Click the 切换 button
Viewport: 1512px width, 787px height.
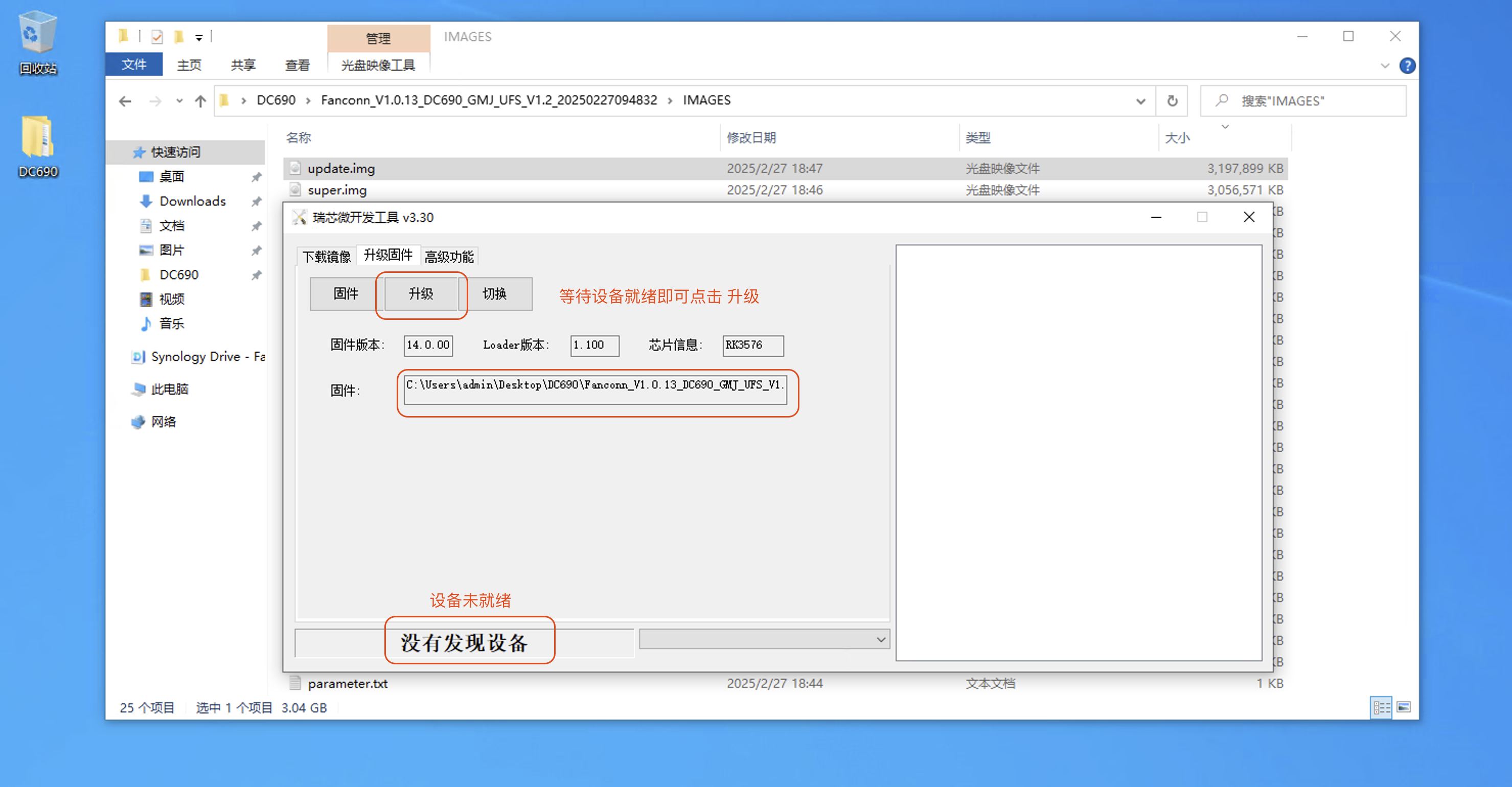pos(495,293)
